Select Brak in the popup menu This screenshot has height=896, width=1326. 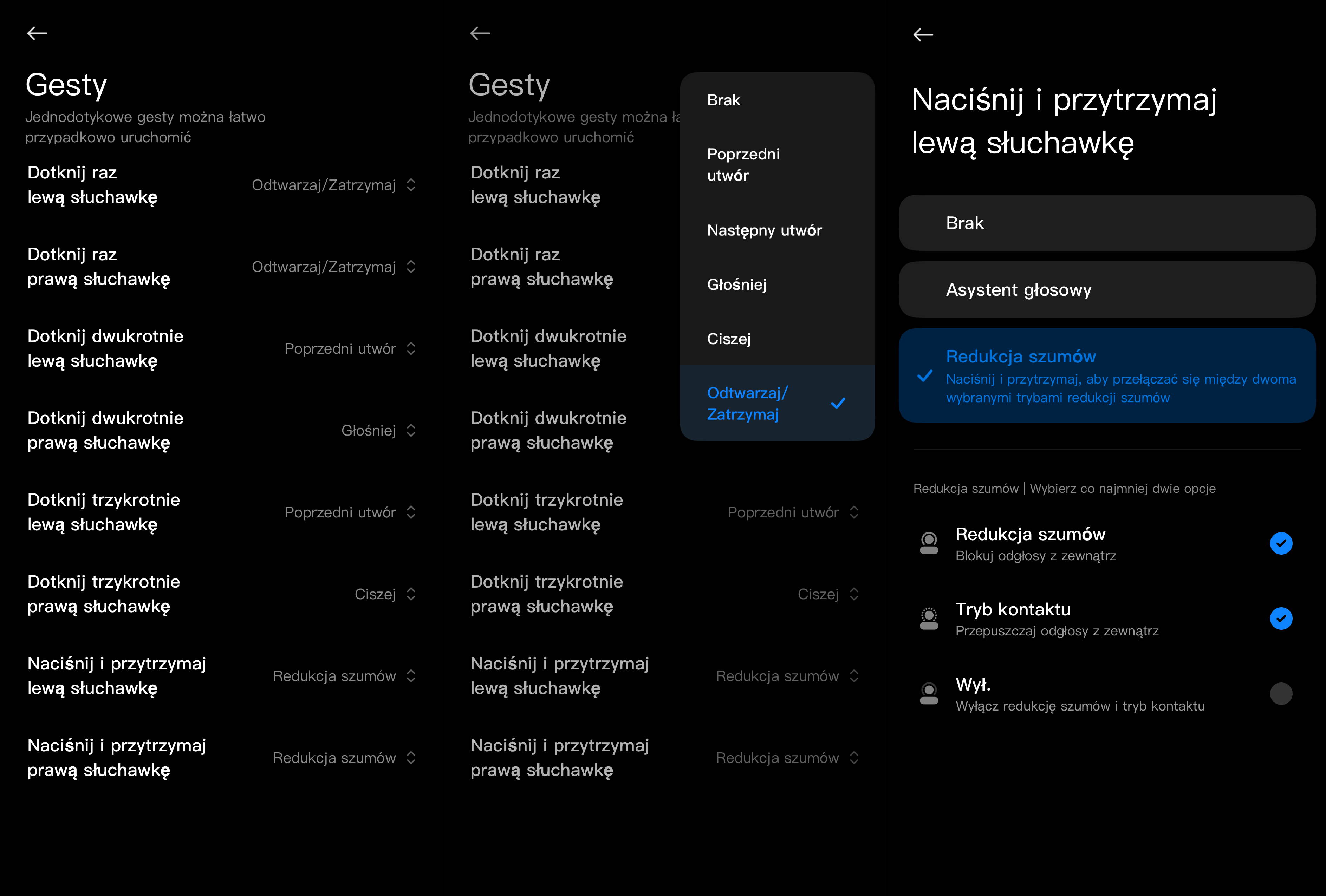click(x=723, y=100)
